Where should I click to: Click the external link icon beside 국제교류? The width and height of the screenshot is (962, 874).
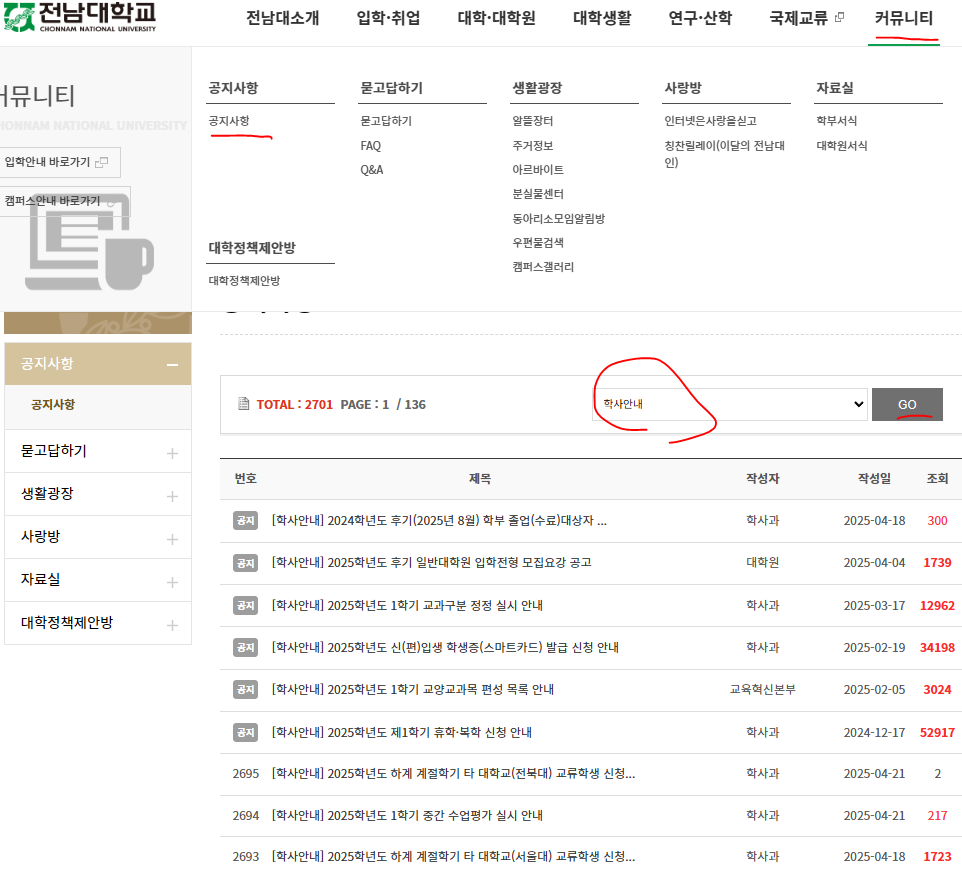(839, 18)
